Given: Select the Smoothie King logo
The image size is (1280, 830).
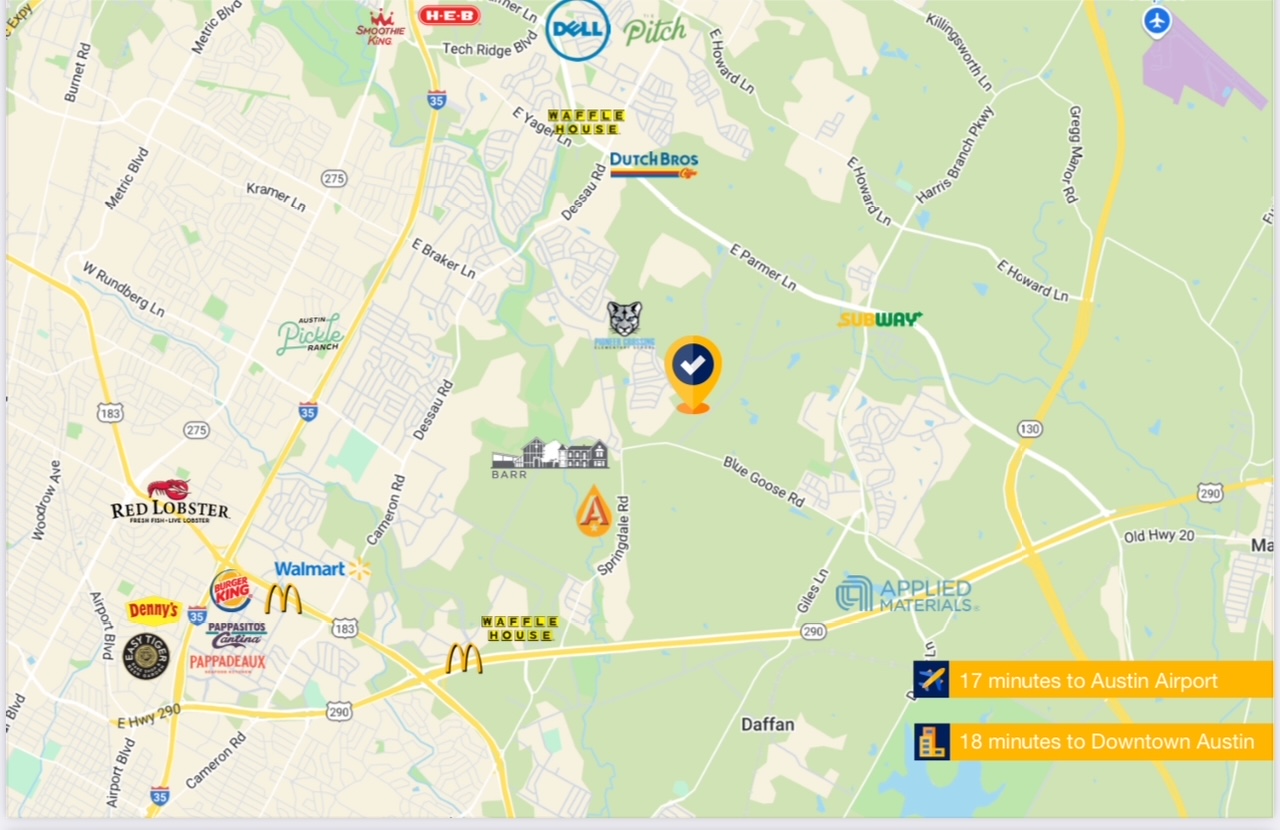Looking at the screenshot, I should 381,28.
